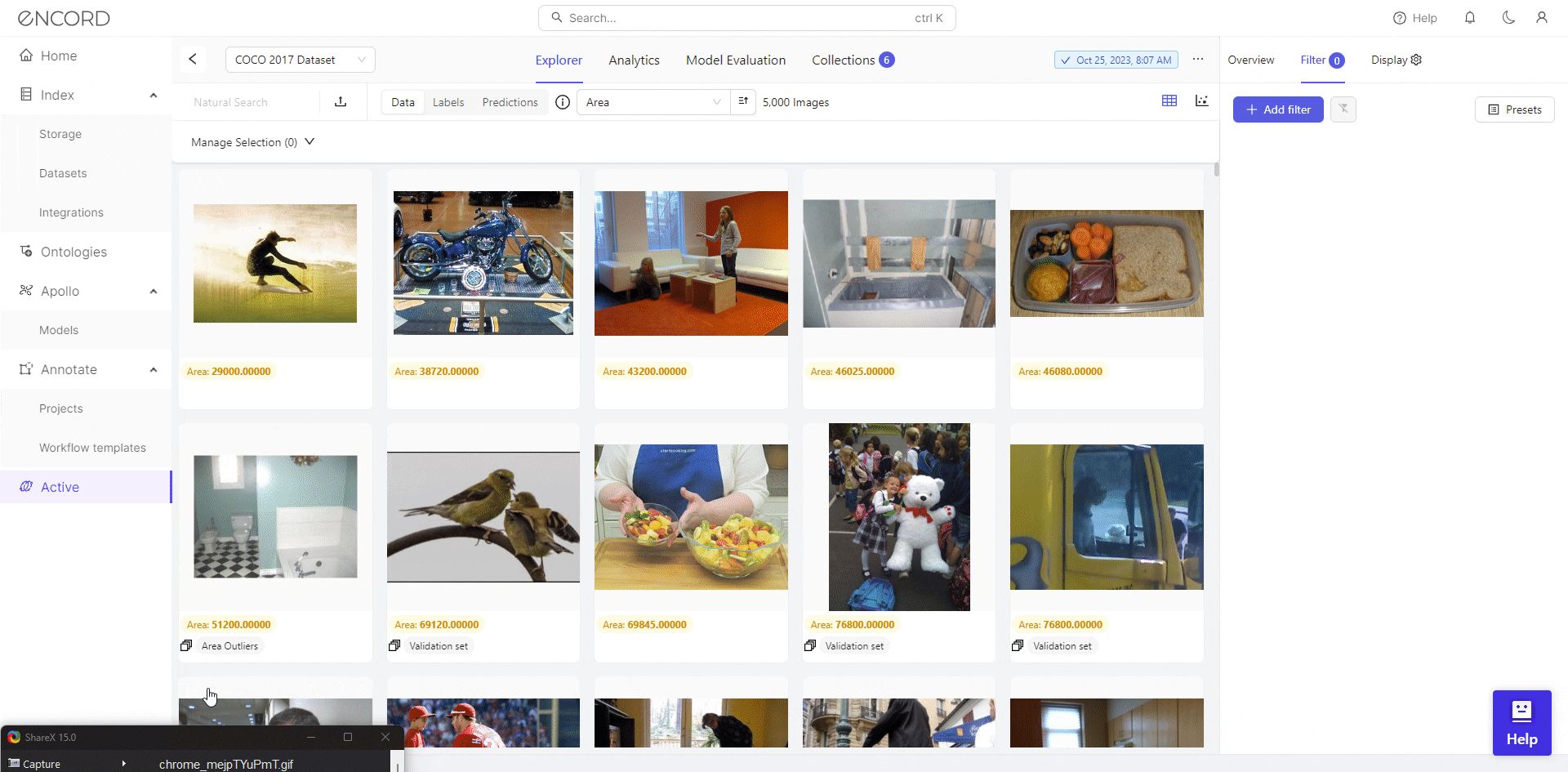Open the Model Evaluation tab
This screenshot has height=772, width=1568.
tap(735, 60)
